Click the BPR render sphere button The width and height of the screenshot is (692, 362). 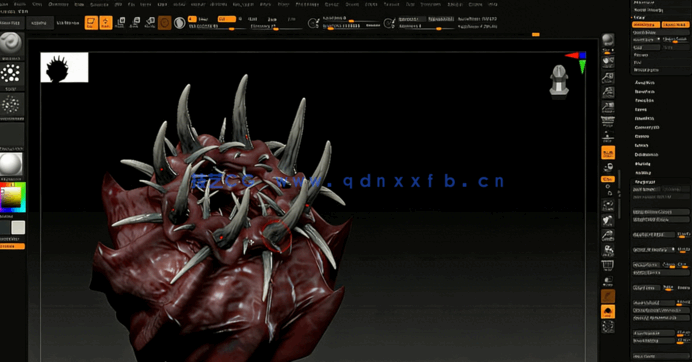tap(608, 40)
